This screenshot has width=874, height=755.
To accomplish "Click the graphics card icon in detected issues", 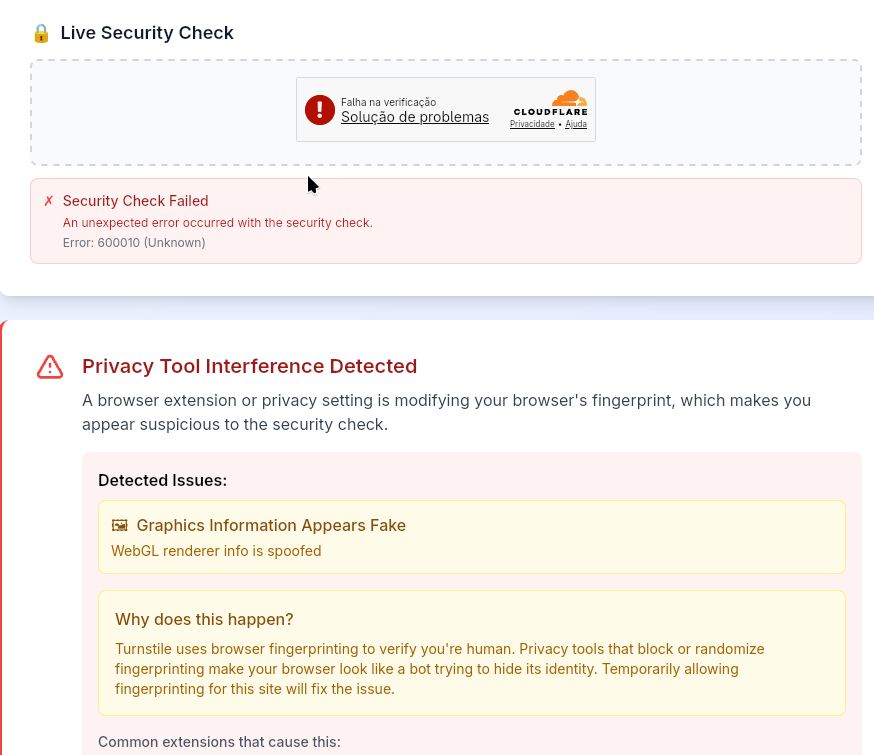I will (x=120, y=525).
